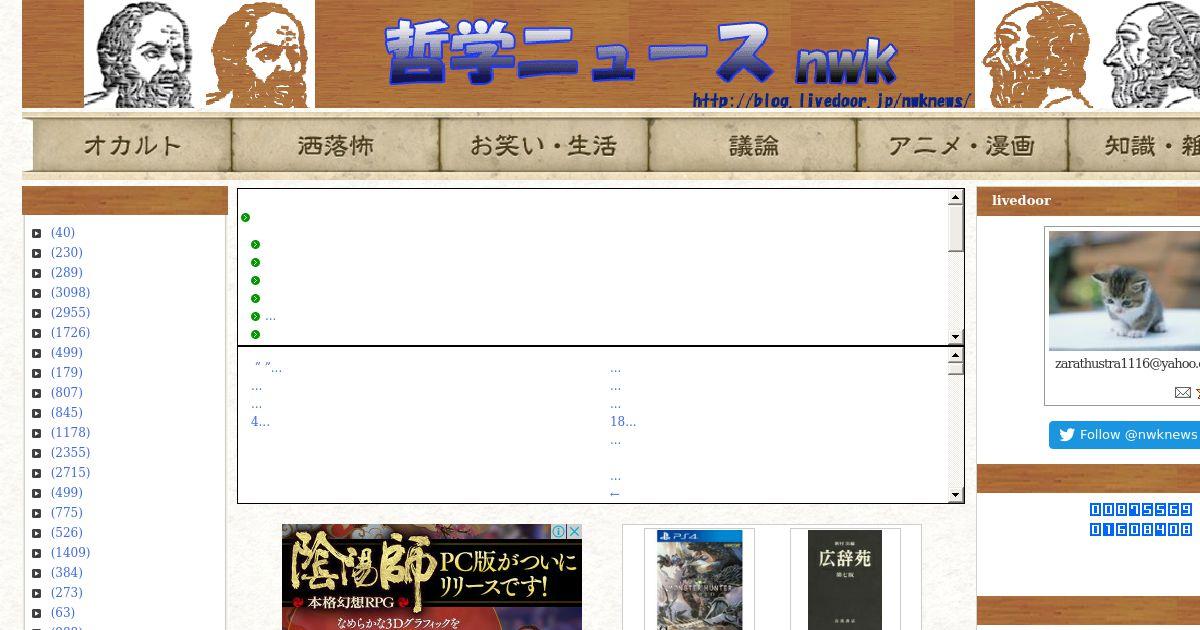Click the bullet icon beside (273)
Image resolution: width=1200 pixels, height=630 pixels.
pyautogui.click(x=37, y=593)
